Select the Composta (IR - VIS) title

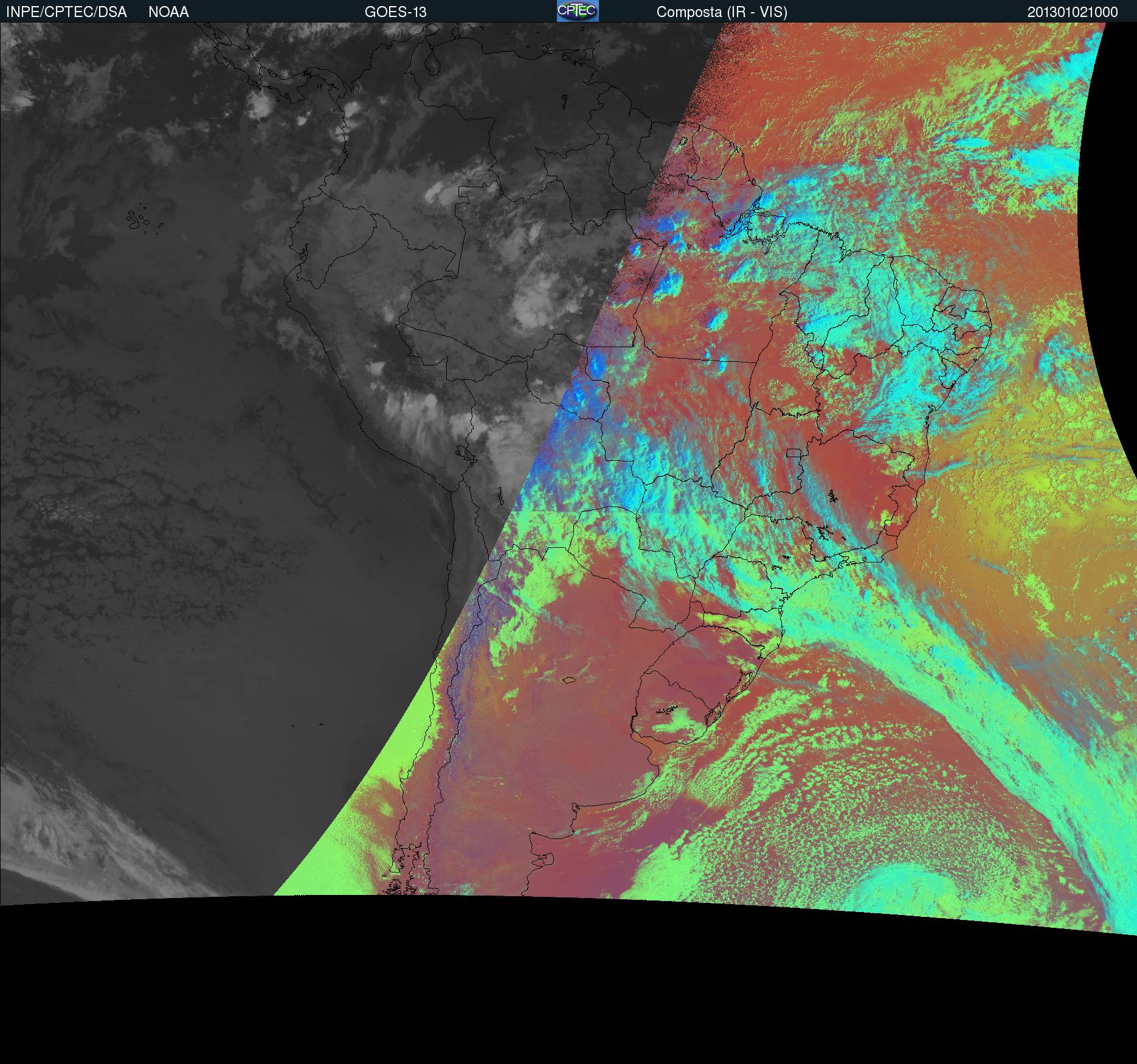coord(722,12)
